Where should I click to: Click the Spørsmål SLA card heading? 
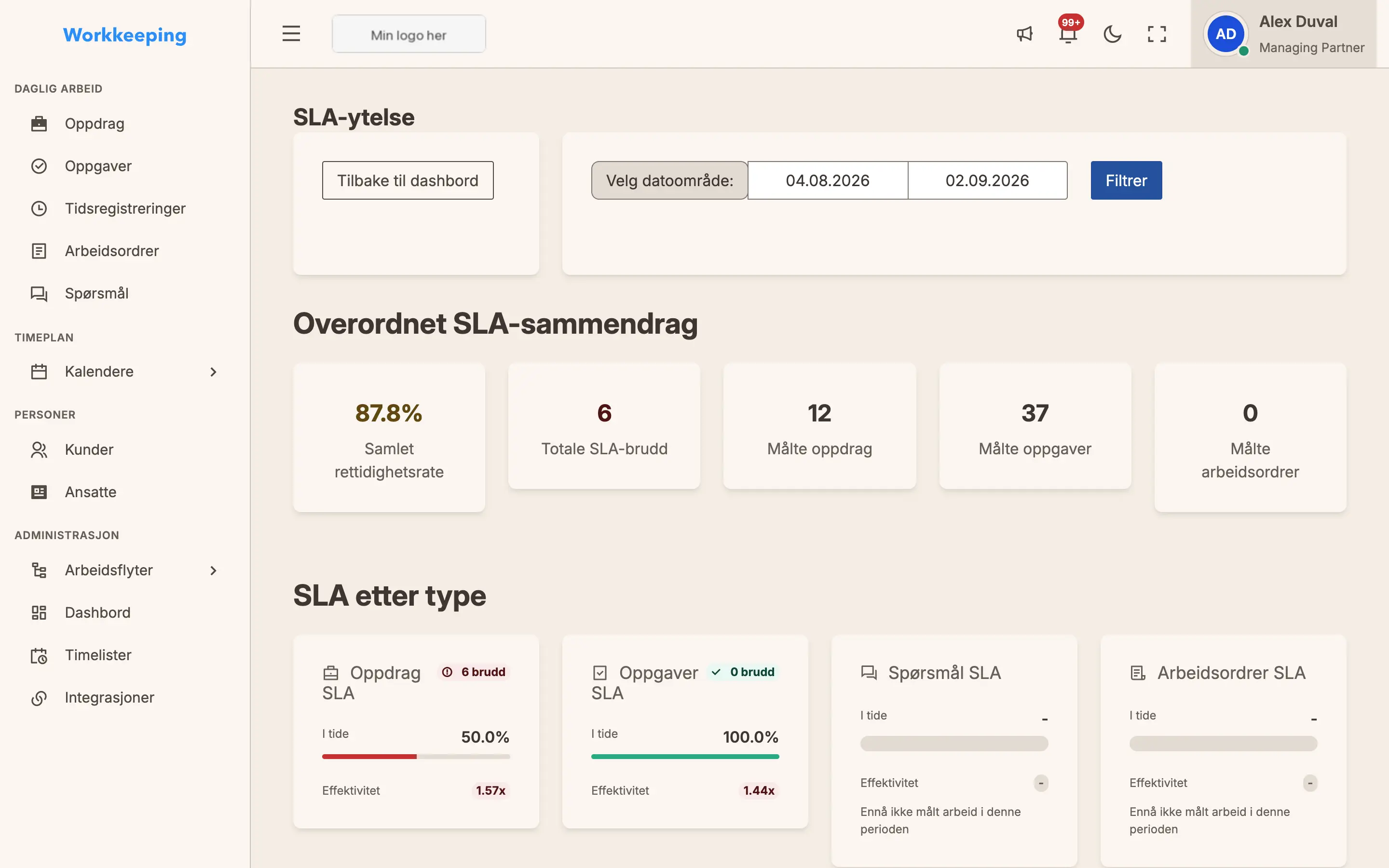pyautogui.click(x=944, y=673)
